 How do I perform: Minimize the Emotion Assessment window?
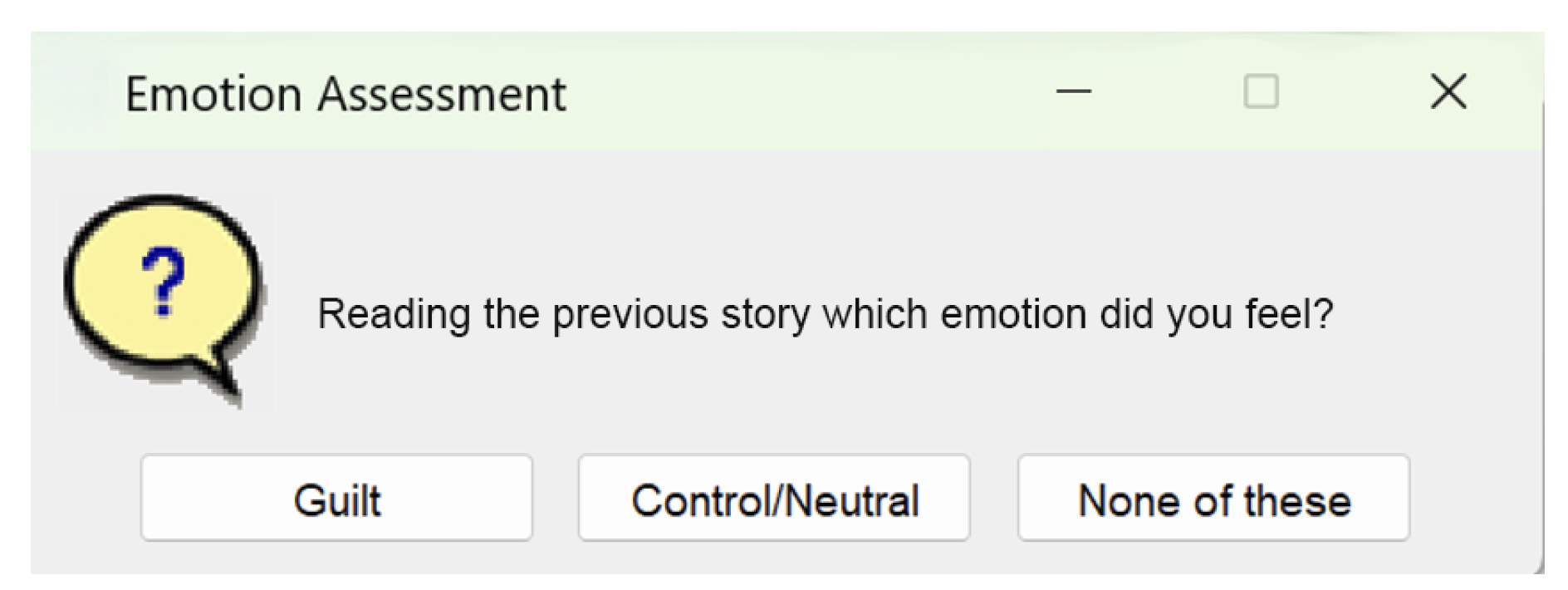pos(1073,91)
